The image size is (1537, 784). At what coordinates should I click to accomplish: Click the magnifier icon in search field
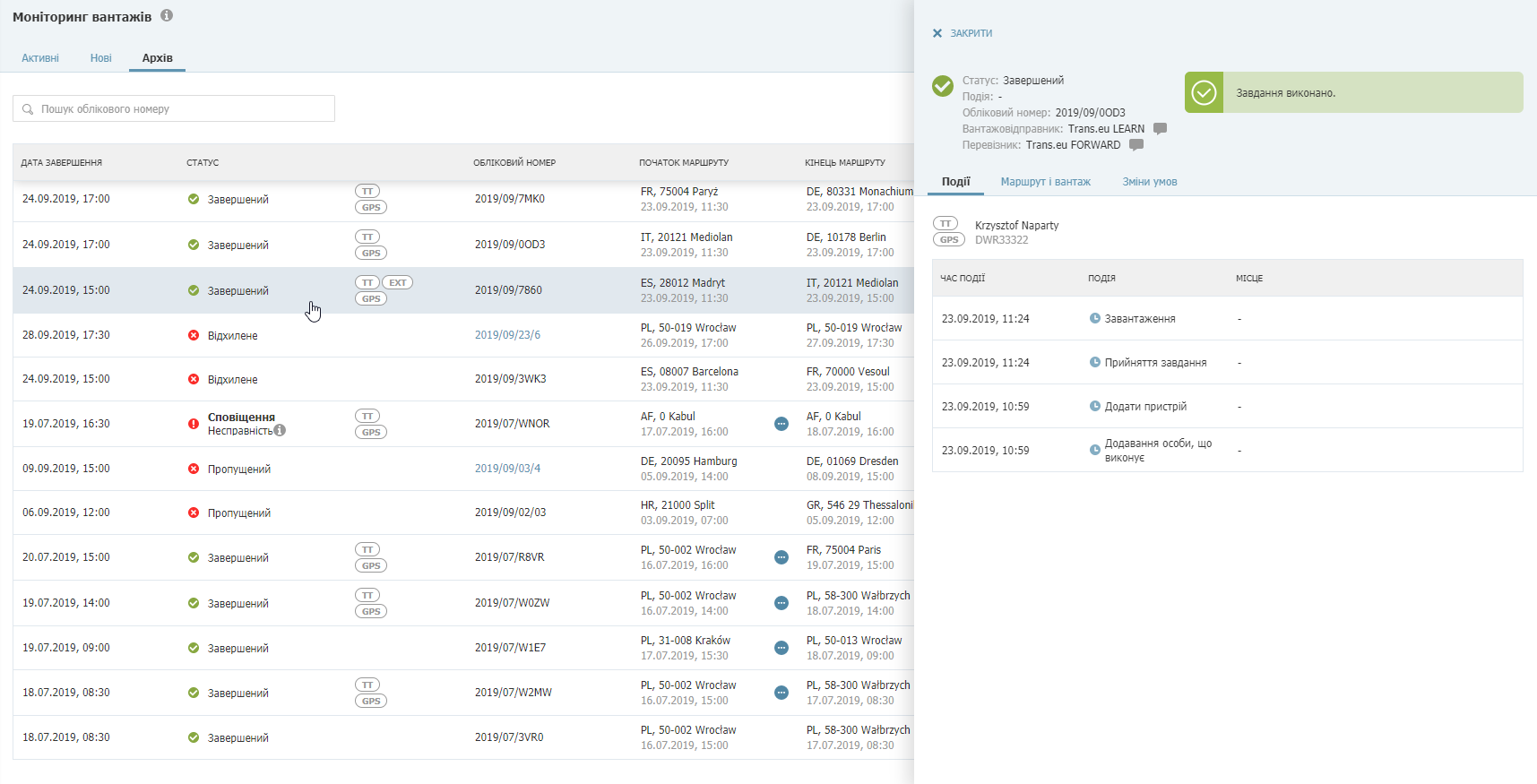(28, 109)
